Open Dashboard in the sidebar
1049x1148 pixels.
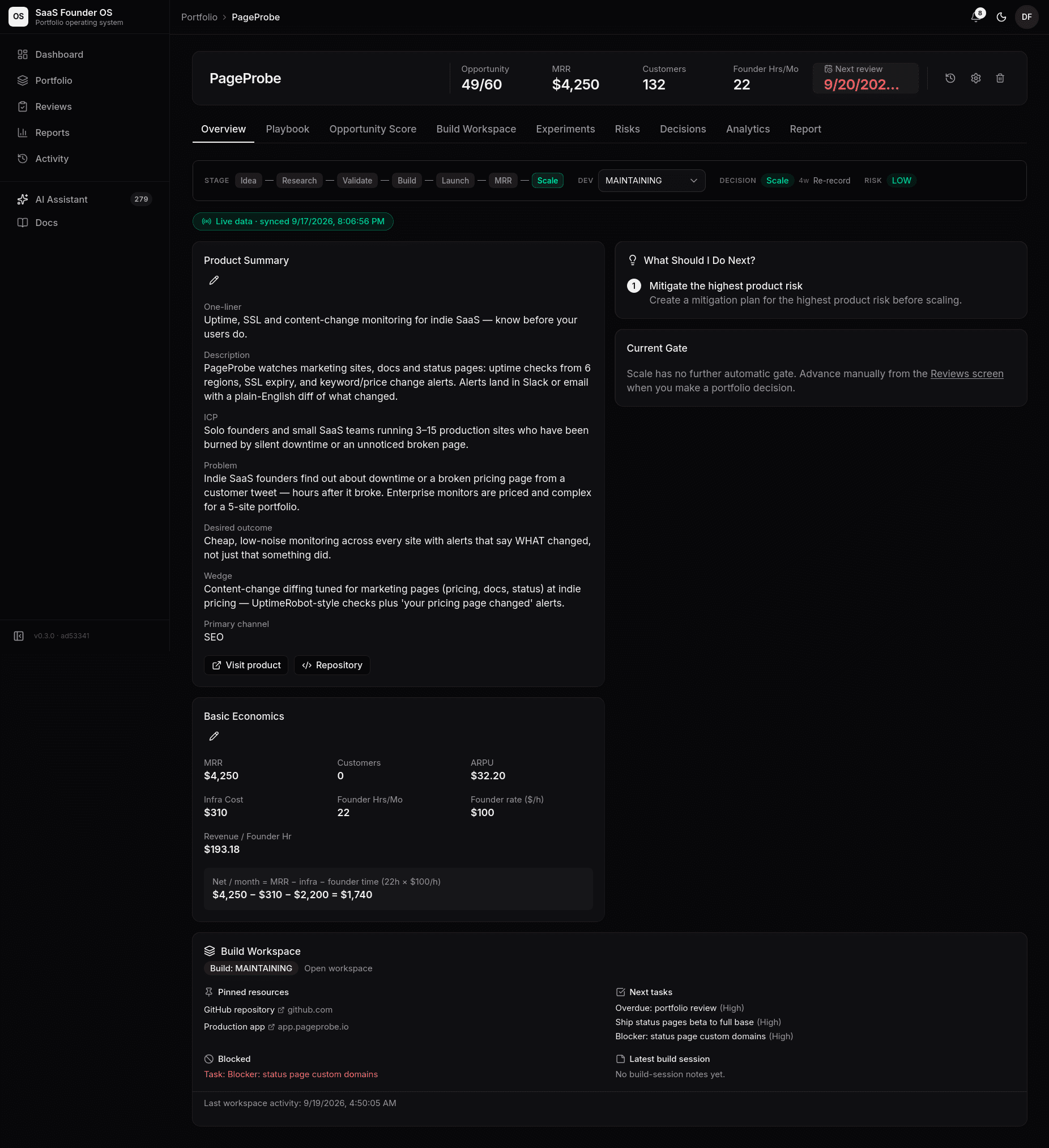(84, 55)
